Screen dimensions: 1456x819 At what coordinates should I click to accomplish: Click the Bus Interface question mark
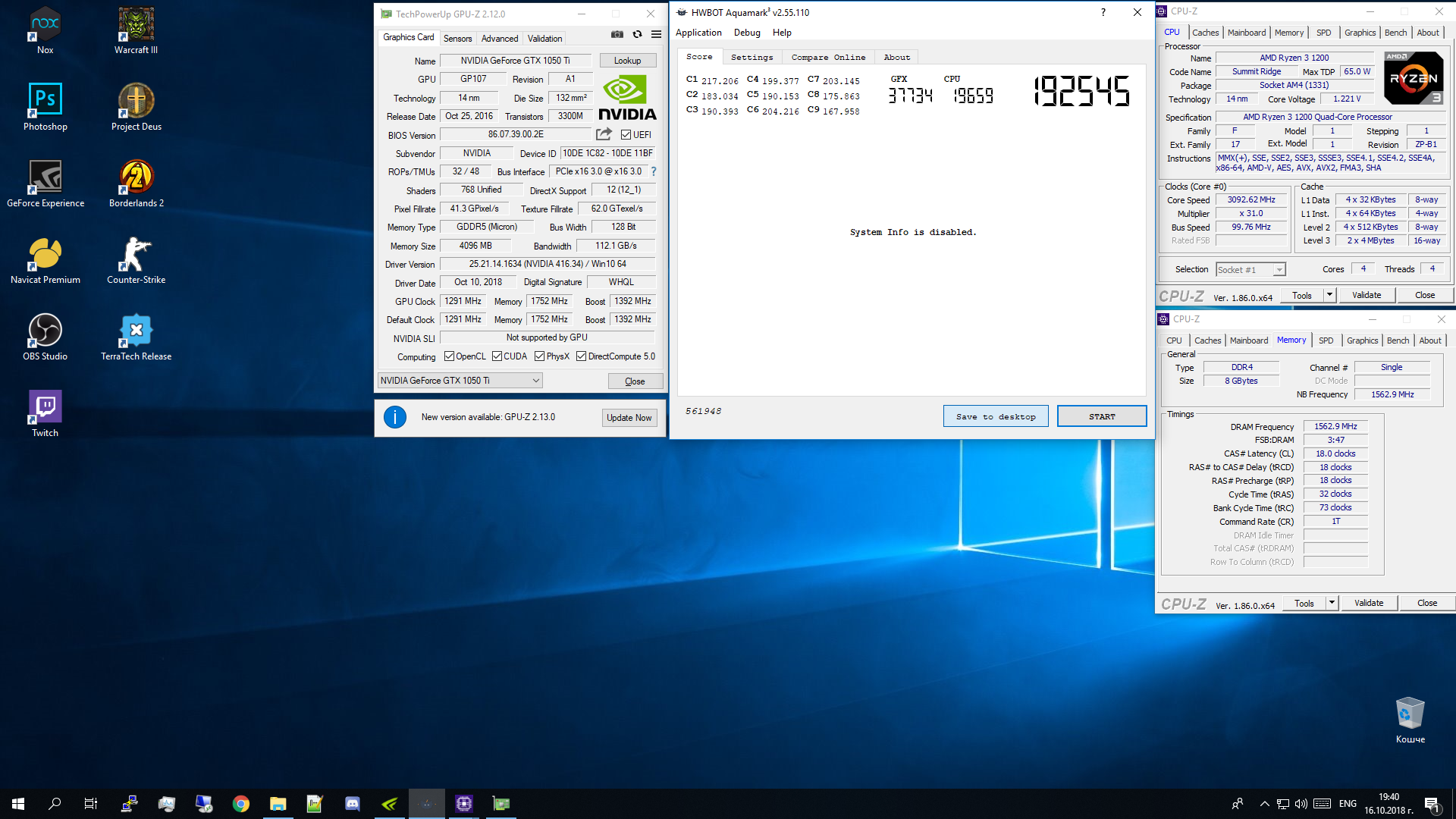click(x=654, y=171)
